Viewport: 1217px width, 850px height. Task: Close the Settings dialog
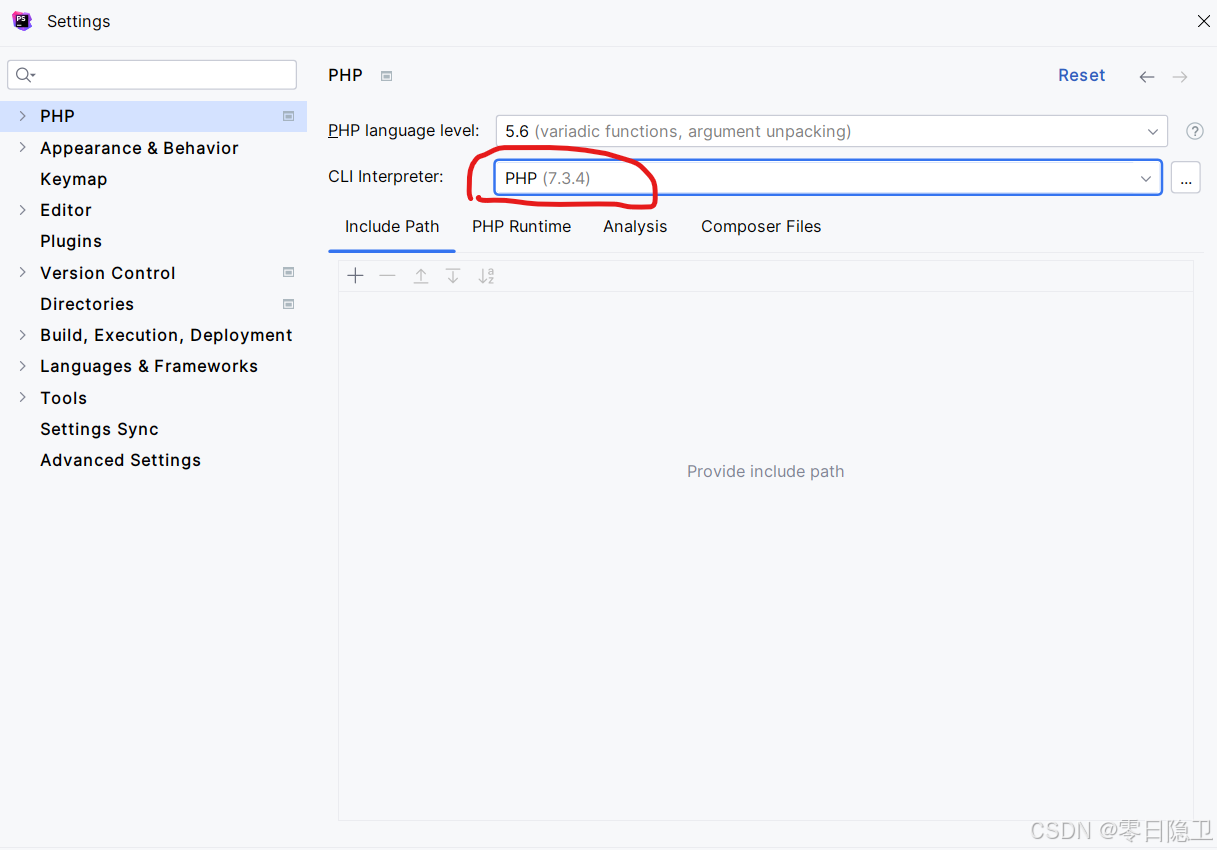[x=1204, y=21]
